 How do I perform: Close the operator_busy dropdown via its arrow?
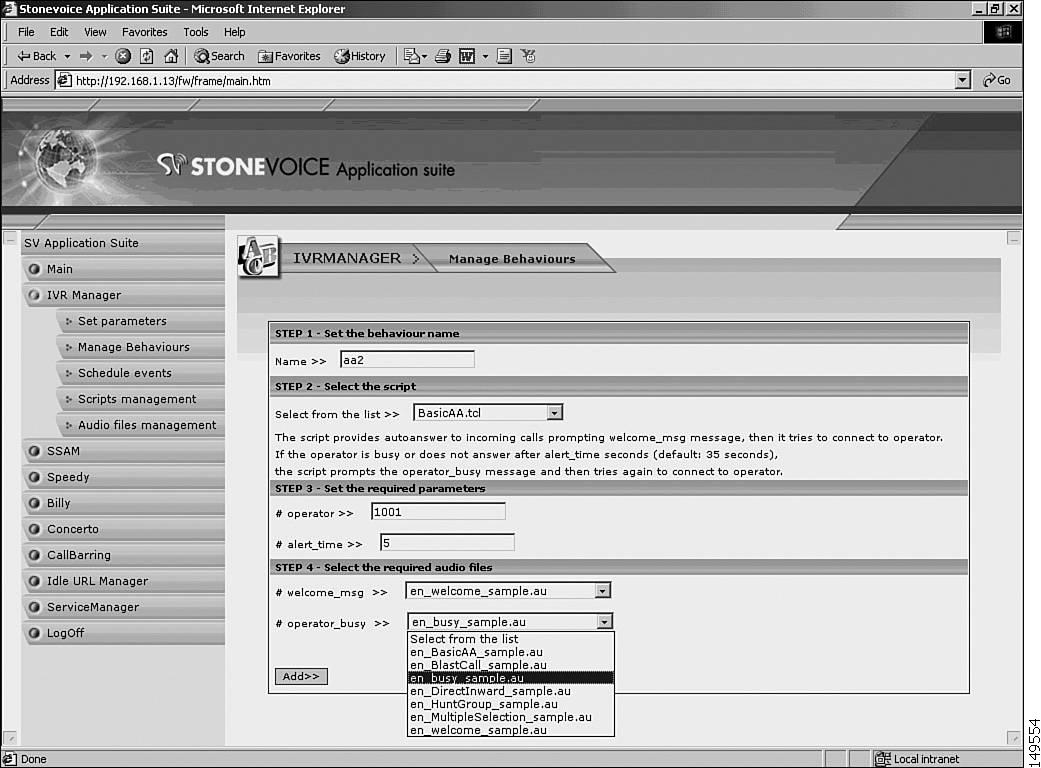coord(603,622)
